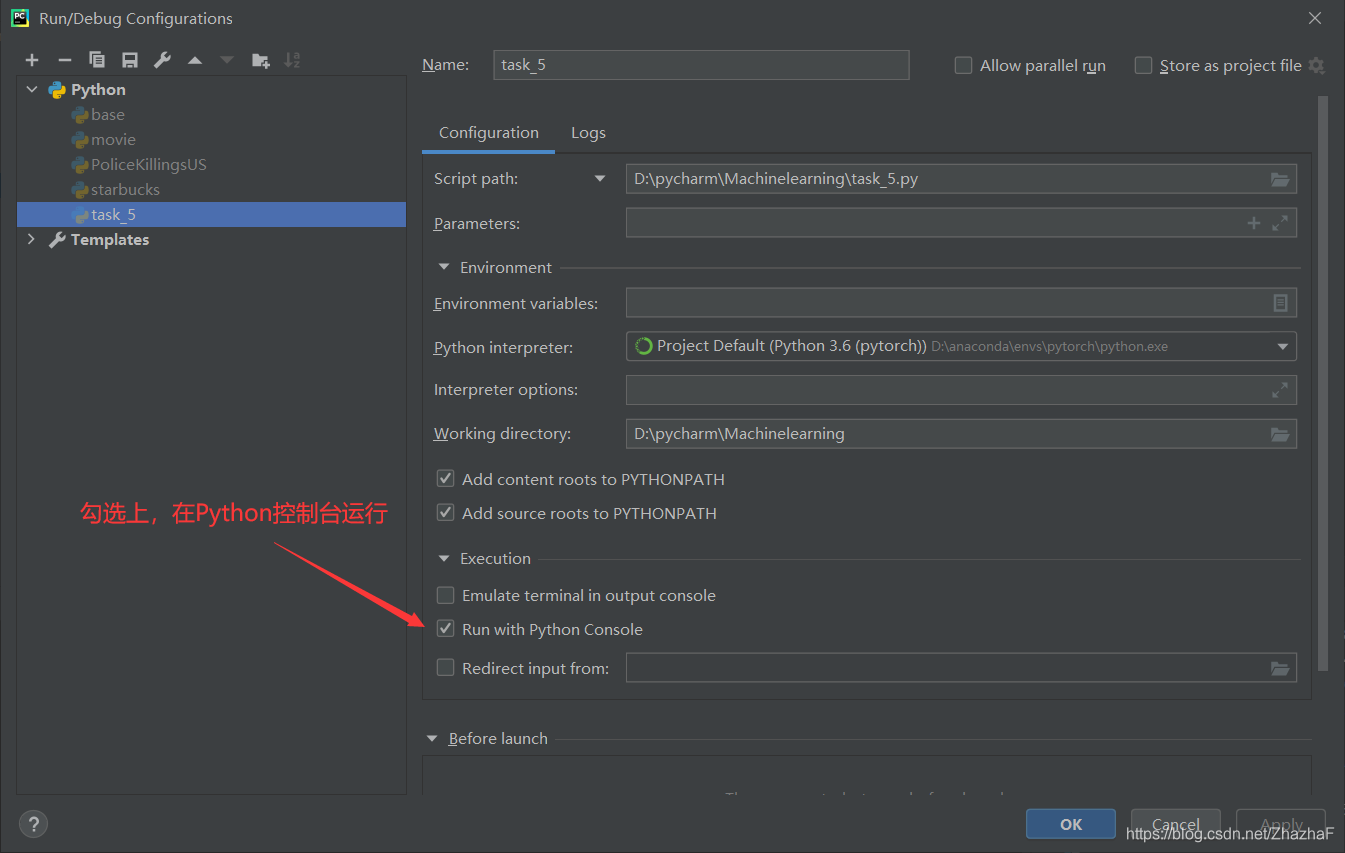Switch to the Configuration tab
This screenshot has height=853, width=1345.
click(x=489, y=133)
